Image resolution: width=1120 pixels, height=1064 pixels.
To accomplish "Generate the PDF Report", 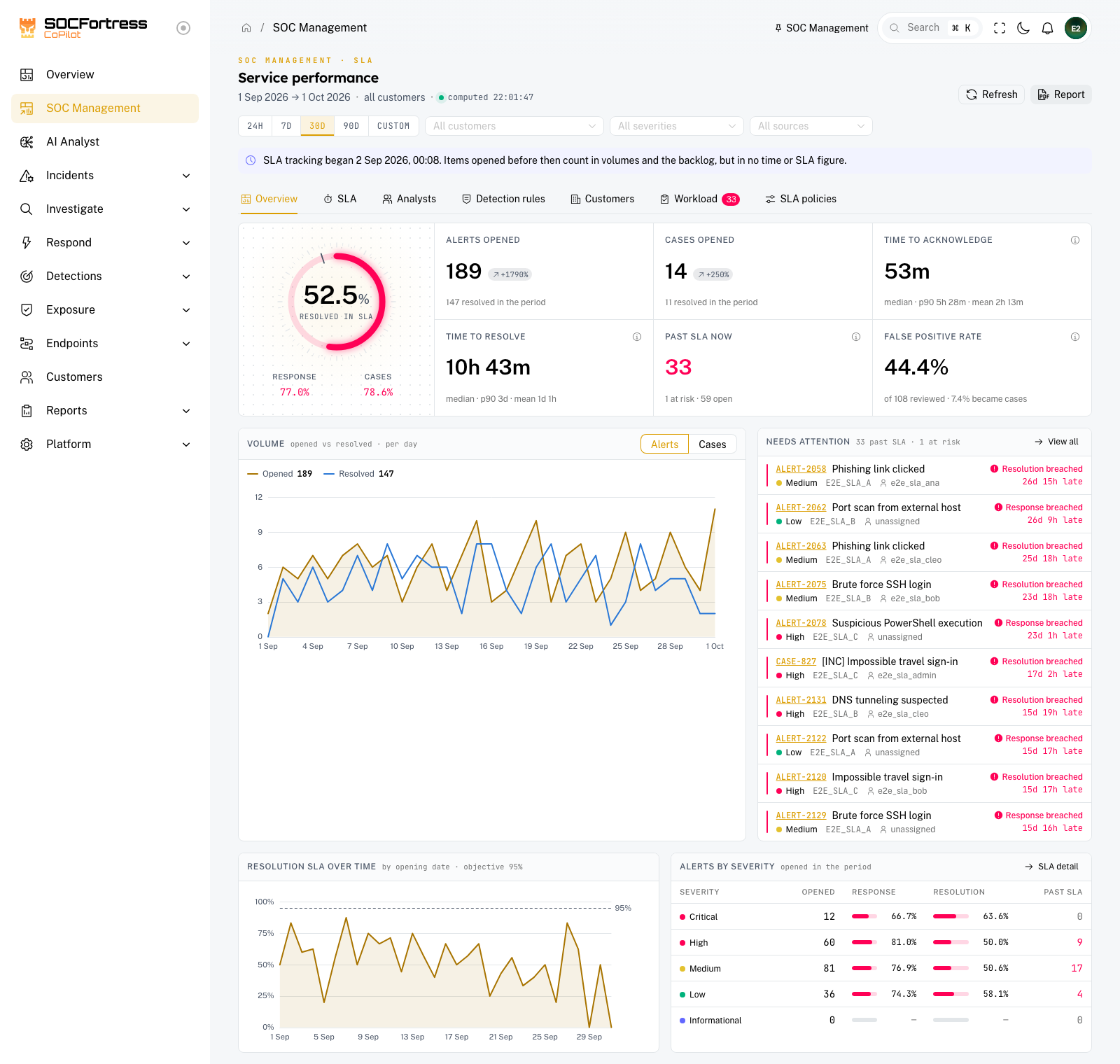I will coord(1061,94).
